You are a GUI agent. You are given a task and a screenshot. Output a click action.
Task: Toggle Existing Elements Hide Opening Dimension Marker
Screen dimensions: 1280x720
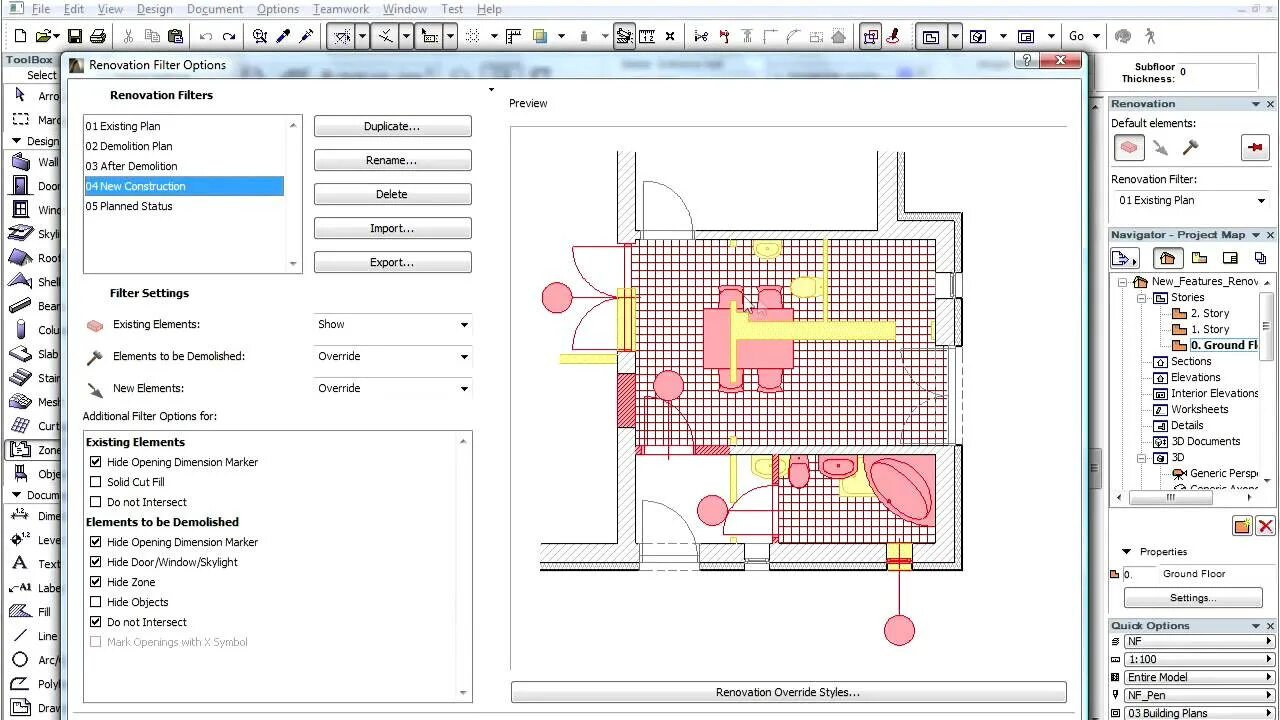point(96,462)
